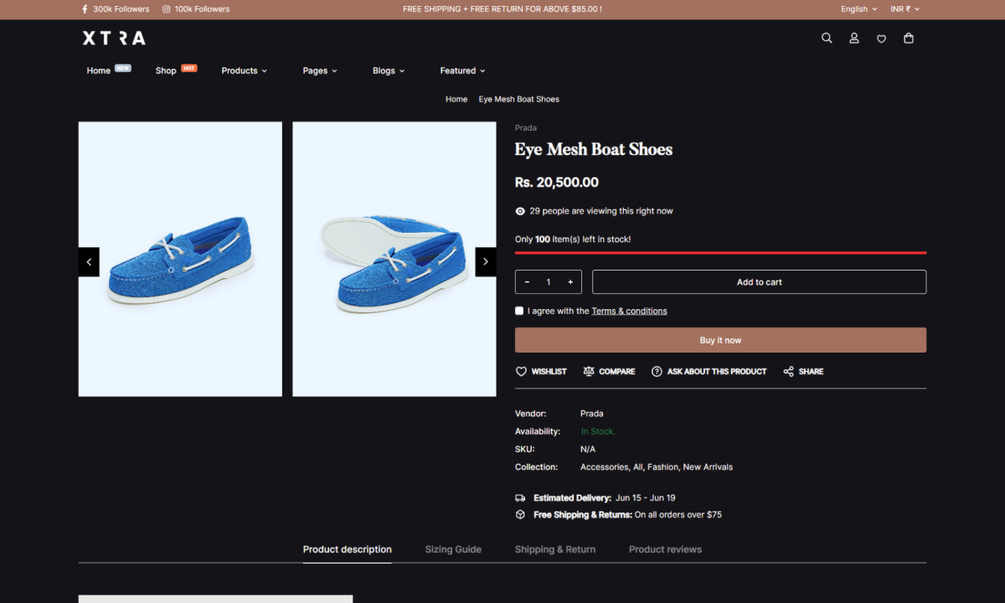
Task: Open the English language dropdown
Action: (x=858, y=9)
